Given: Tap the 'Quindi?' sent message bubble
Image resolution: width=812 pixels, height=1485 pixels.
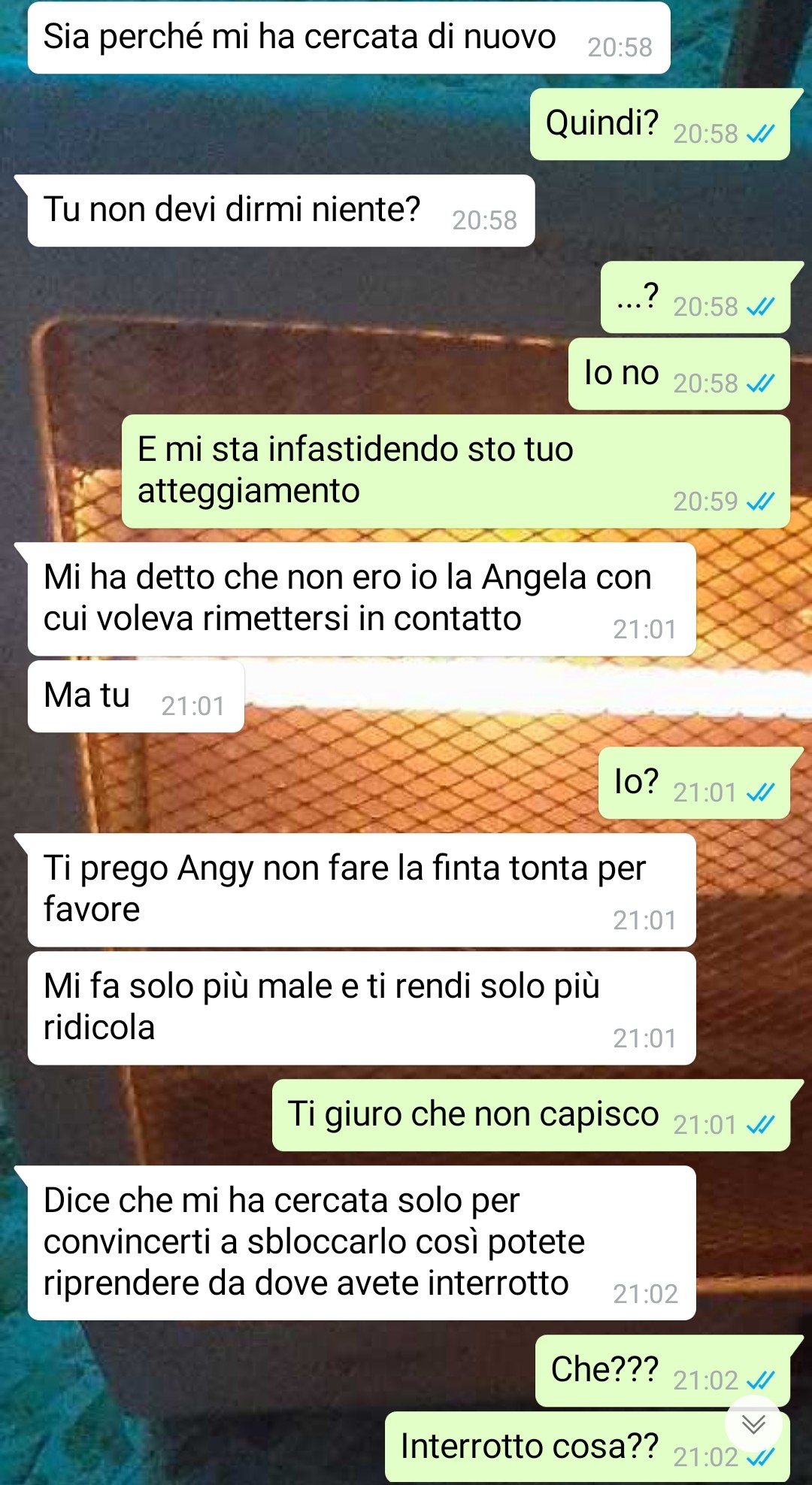Looking at the screenshot, I should tap(660, 124).
